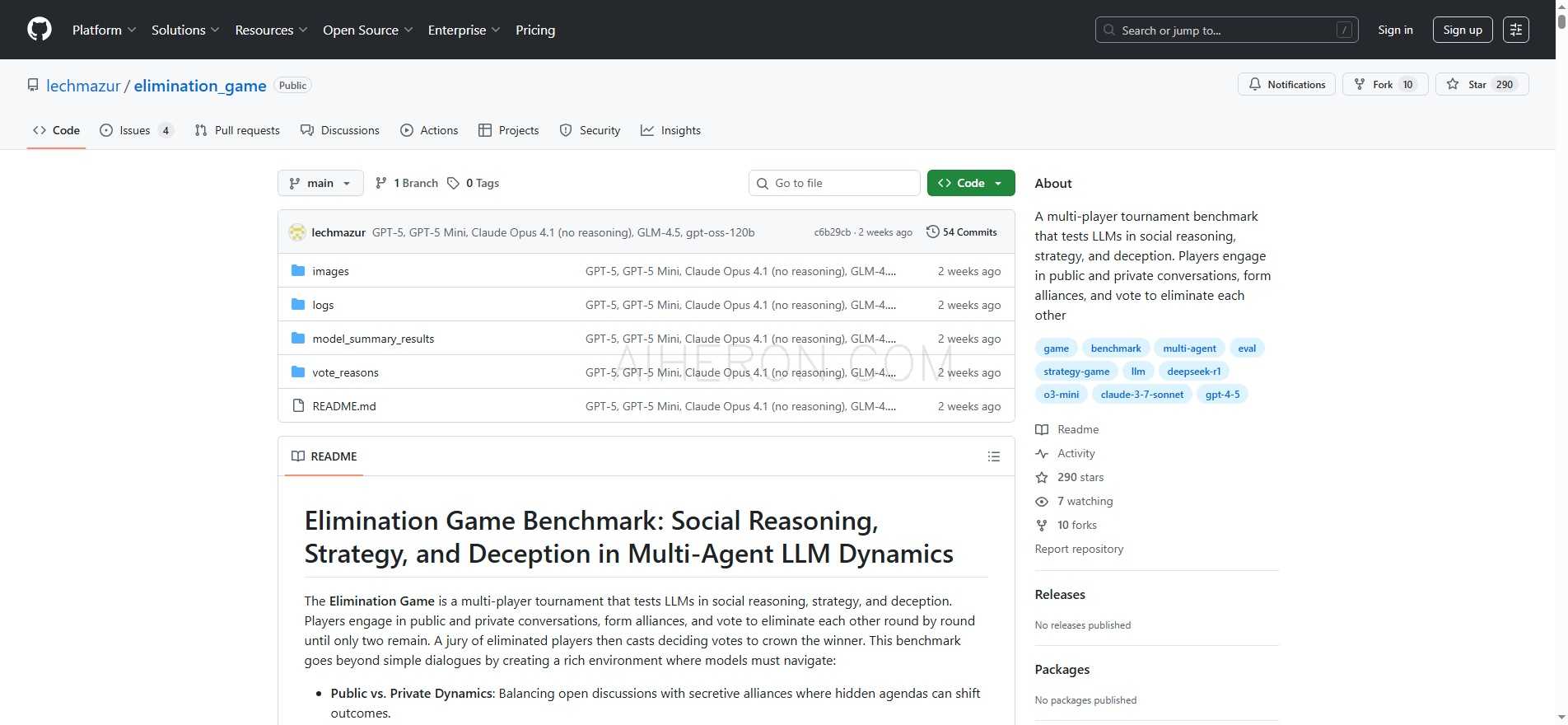Open the Activity link in About
This screenshot has width=1568, height=725.
1066,453
